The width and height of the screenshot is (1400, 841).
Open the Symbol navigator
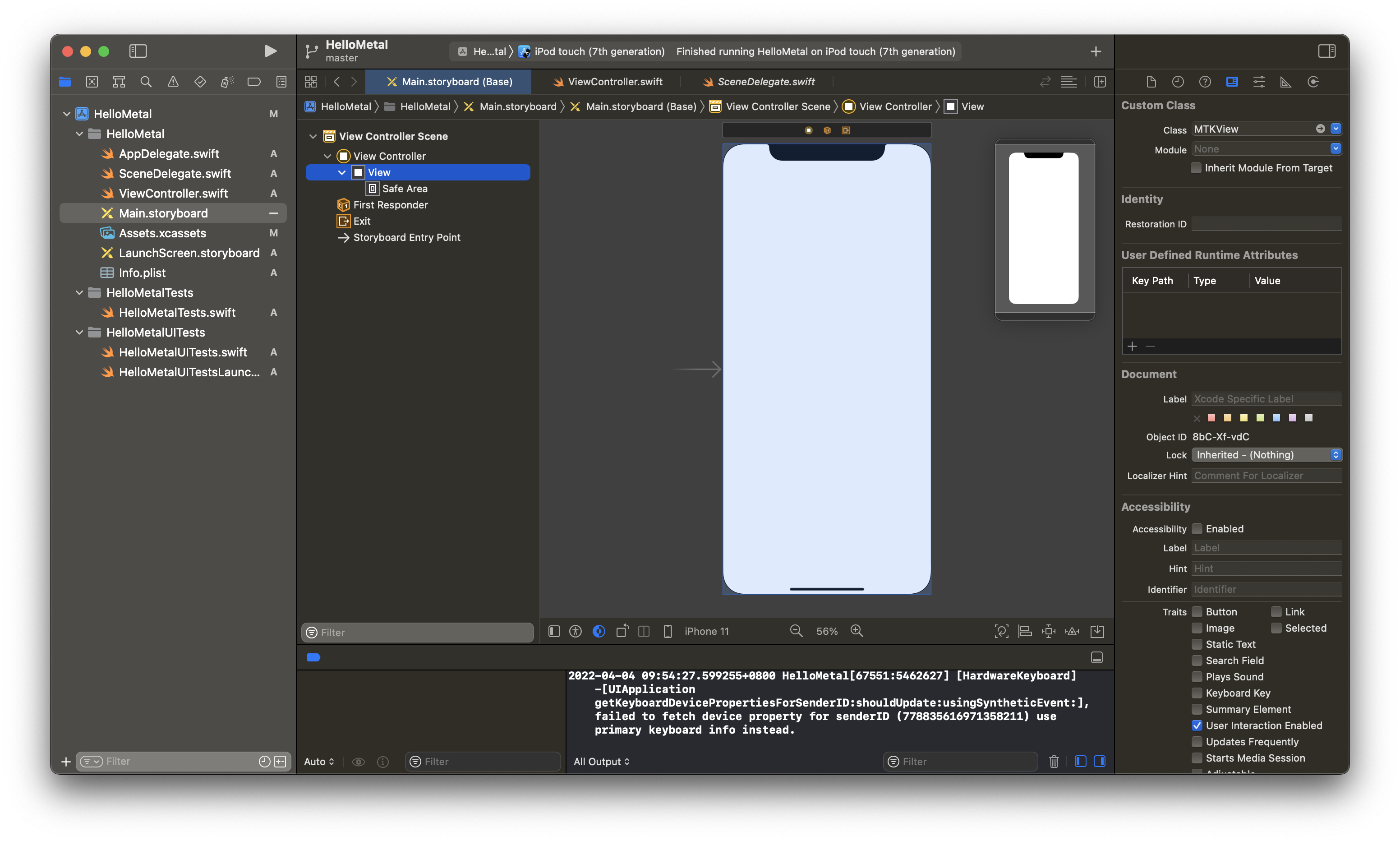tap(119, 82)
